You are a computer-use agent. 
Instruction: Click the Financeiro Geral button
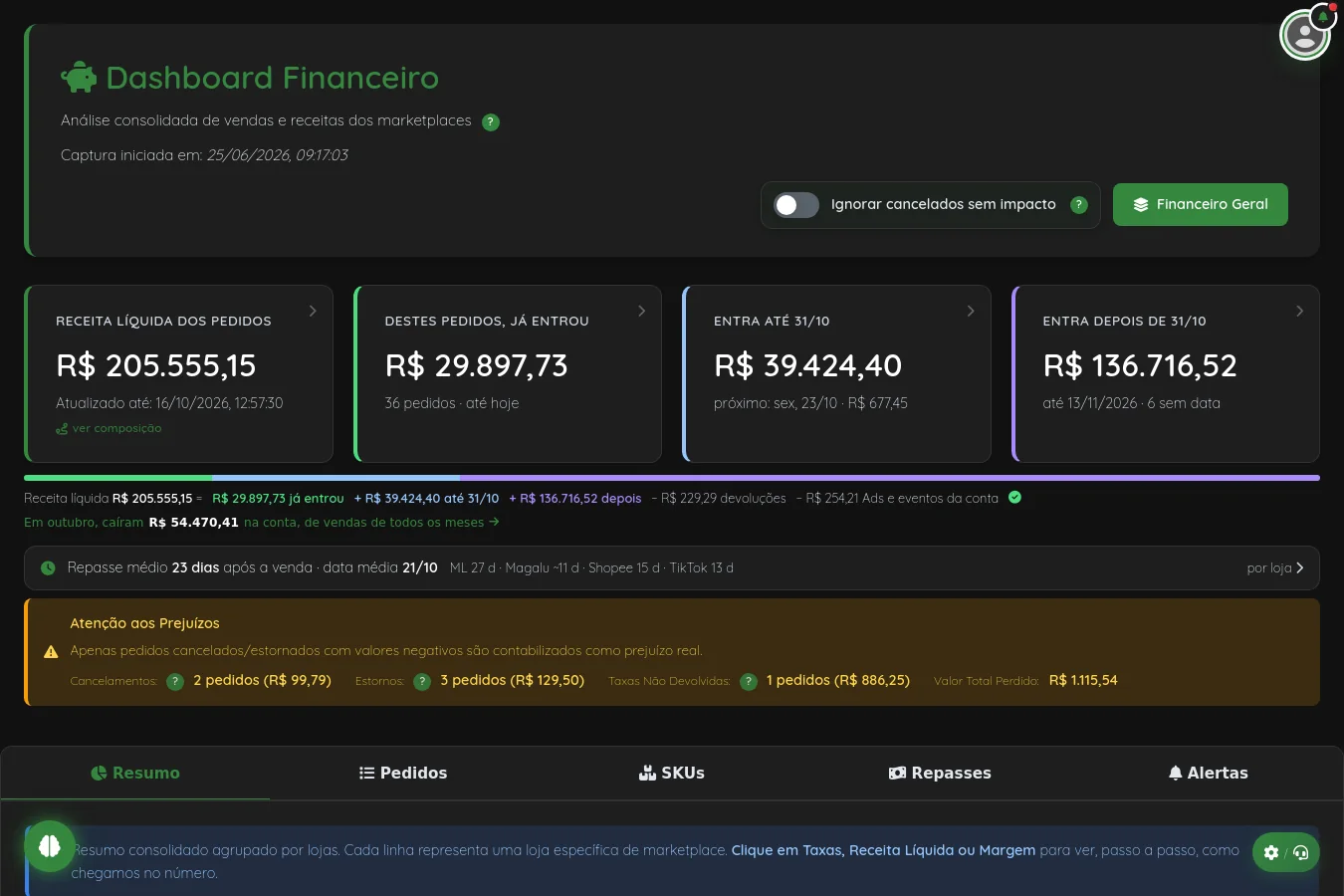tap(1201, 205)
